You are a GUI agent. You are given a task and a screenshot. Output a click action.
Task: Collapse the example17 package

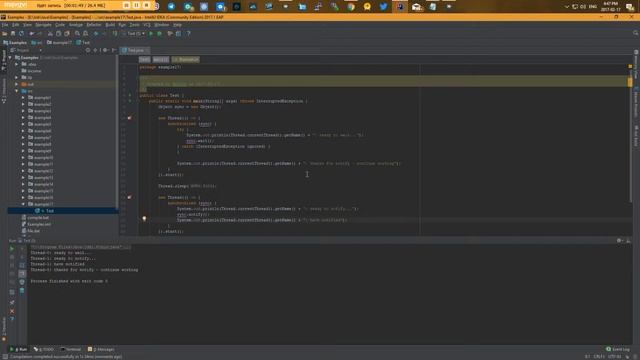coord(23,204)
